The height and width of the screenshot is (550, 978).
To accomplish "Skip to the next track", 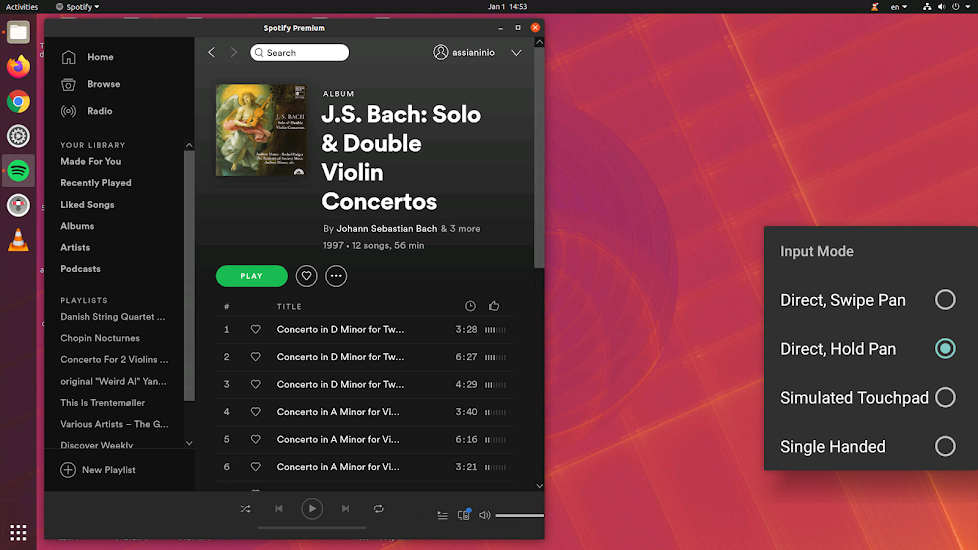I will 346,509.
